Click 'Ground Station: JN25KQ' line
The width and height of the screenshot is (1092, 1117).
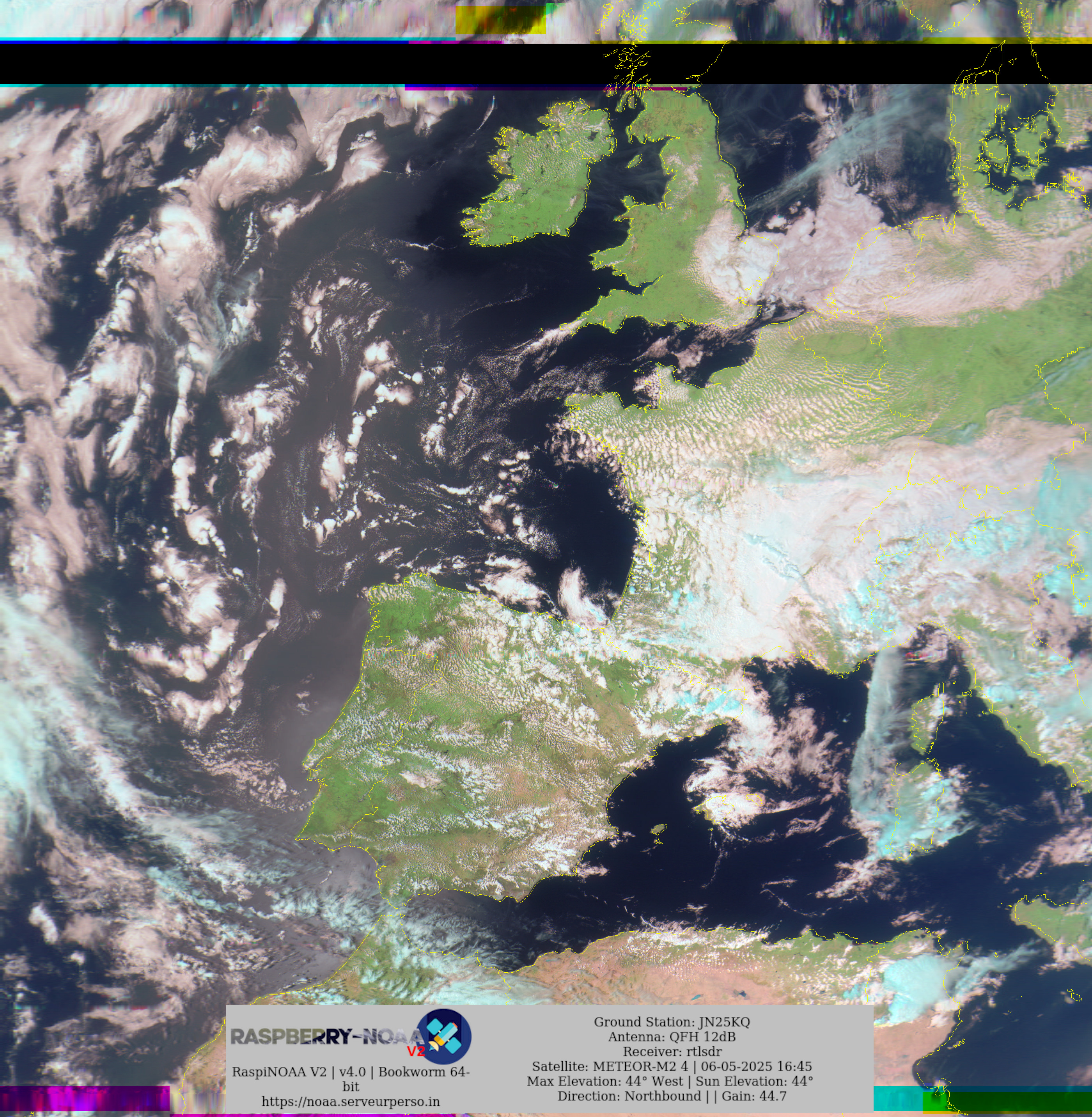point(672,1022)
